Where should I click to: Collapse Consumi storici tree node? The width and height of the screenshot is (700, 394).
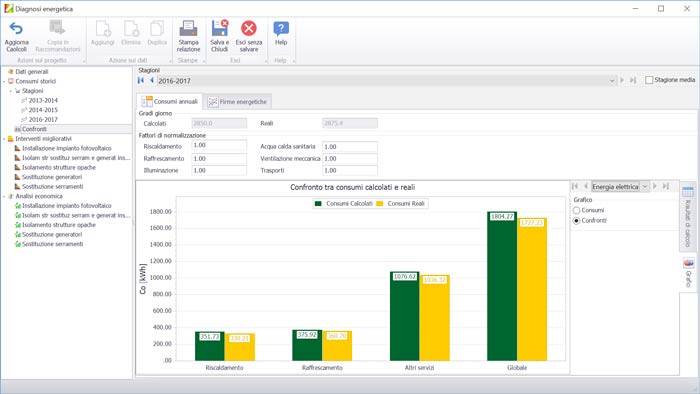pyautogui.click(x=4, y=81)
